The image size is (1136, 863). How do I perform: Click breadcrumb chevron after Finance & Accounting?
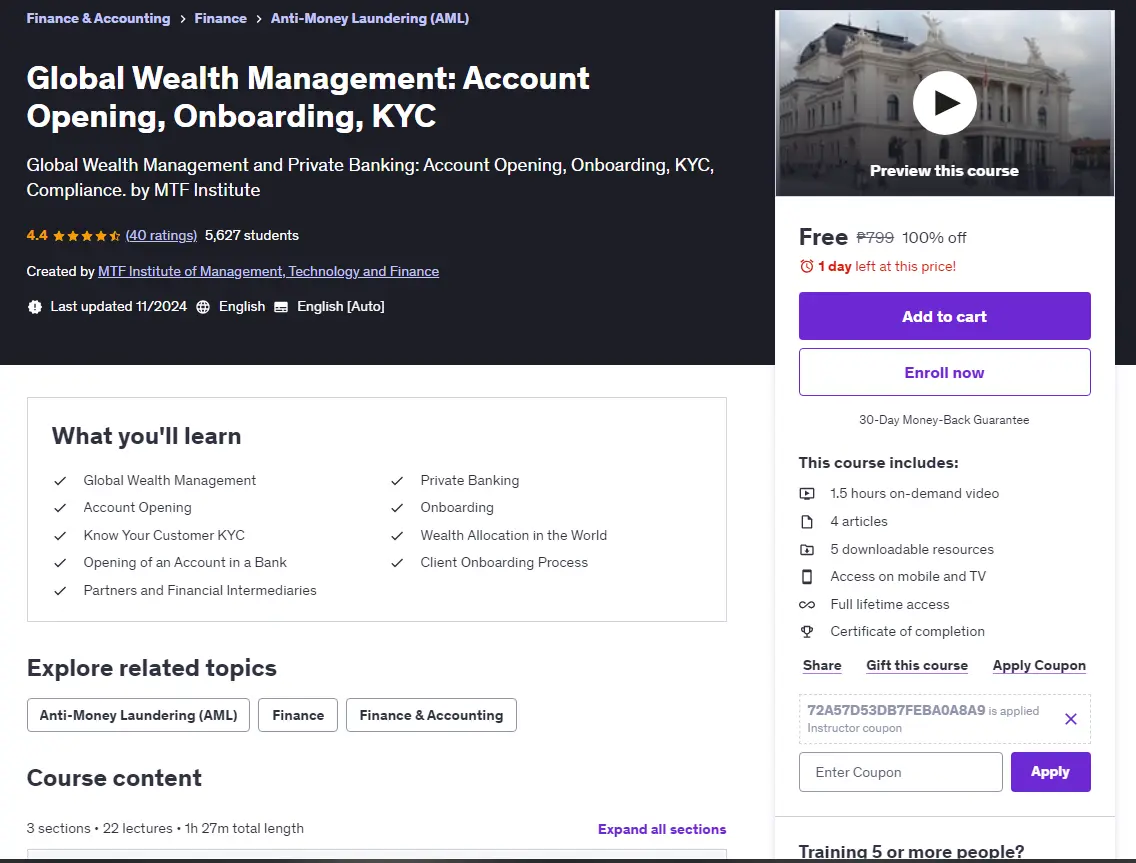point(183,19)
